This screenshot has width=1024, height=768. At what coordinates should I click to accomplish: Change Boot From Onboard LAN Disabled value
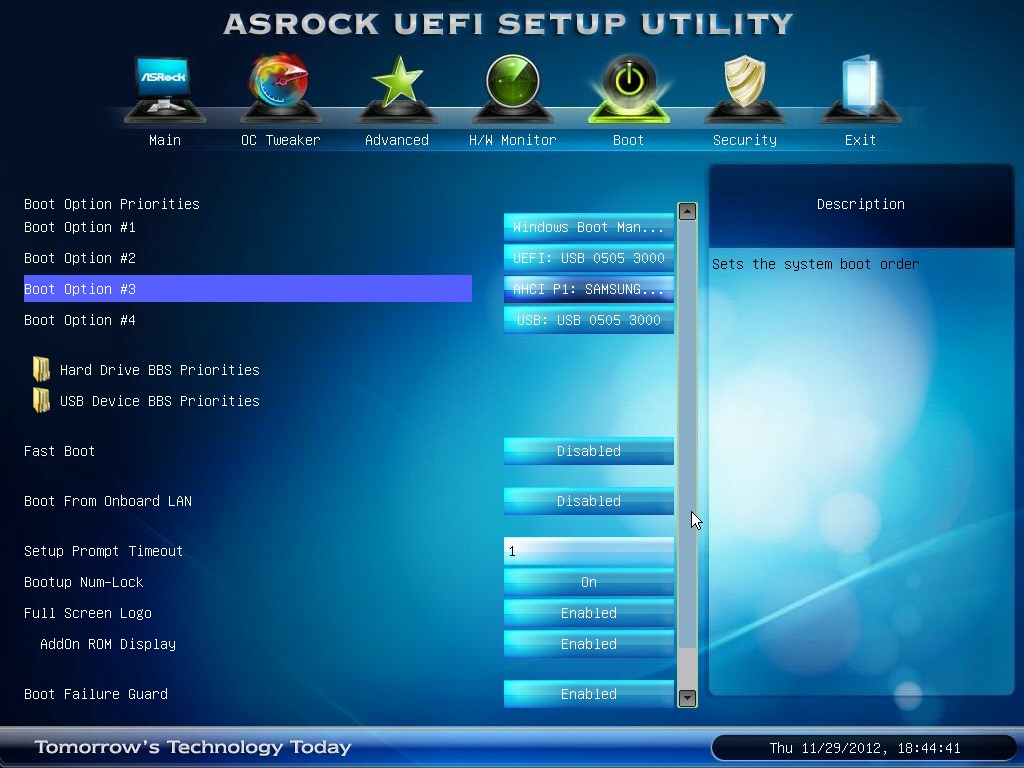coord(588,501)
